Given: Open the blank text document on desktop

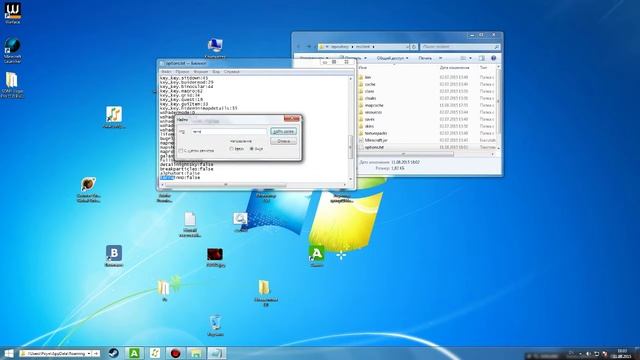Looking at the screenshot, I should (190, 224).
